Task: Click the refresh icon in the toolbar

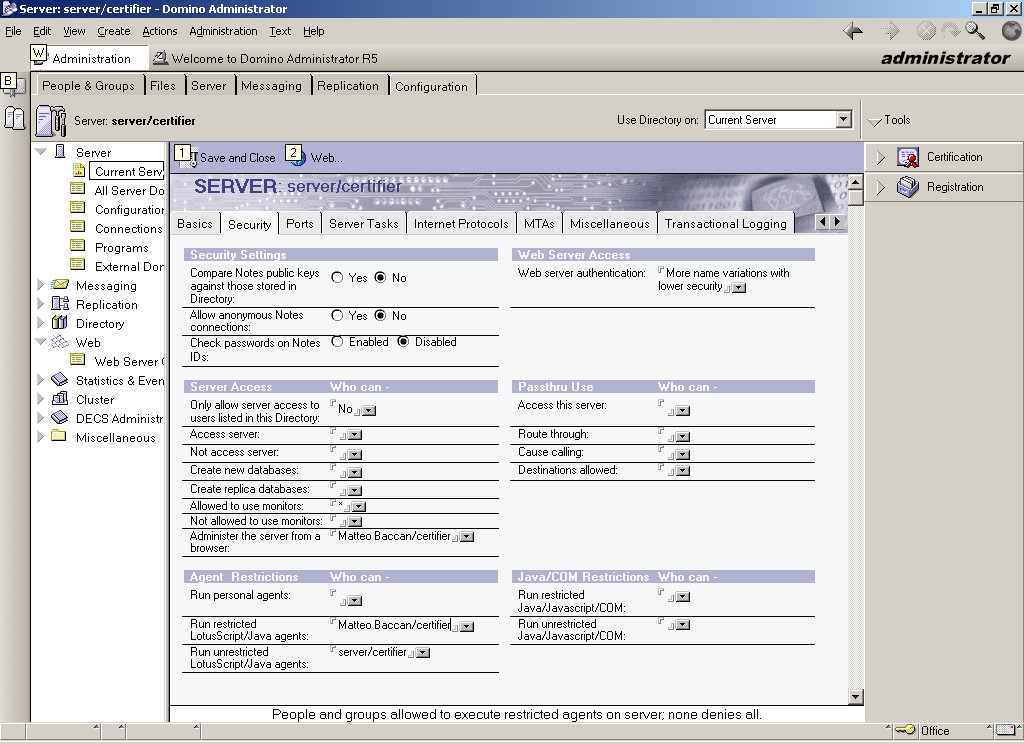Action: click(x=950, y=31)
